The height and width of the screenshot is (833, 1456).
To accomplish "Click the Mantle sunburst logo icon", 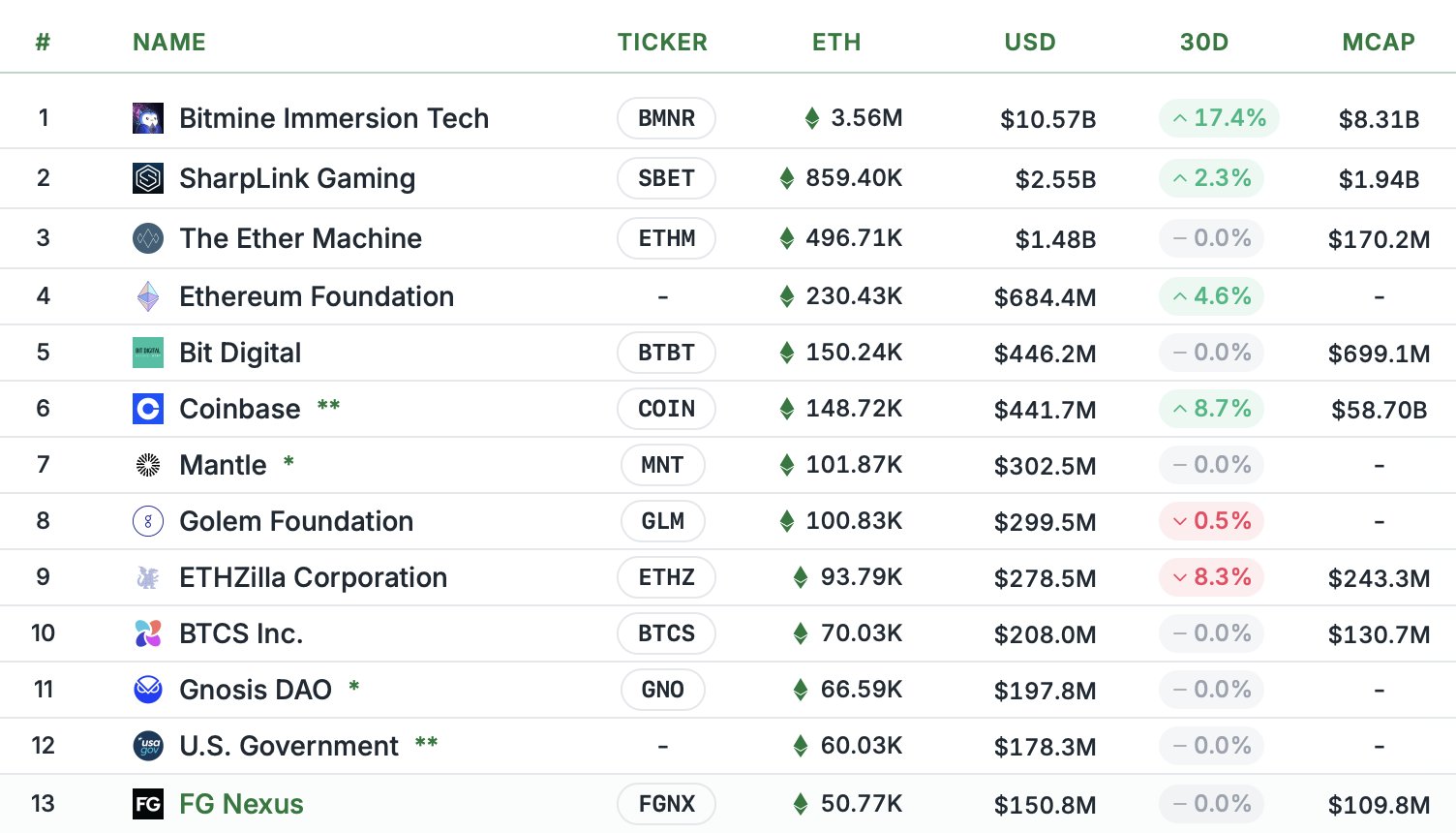I will [x=148, y=465].
